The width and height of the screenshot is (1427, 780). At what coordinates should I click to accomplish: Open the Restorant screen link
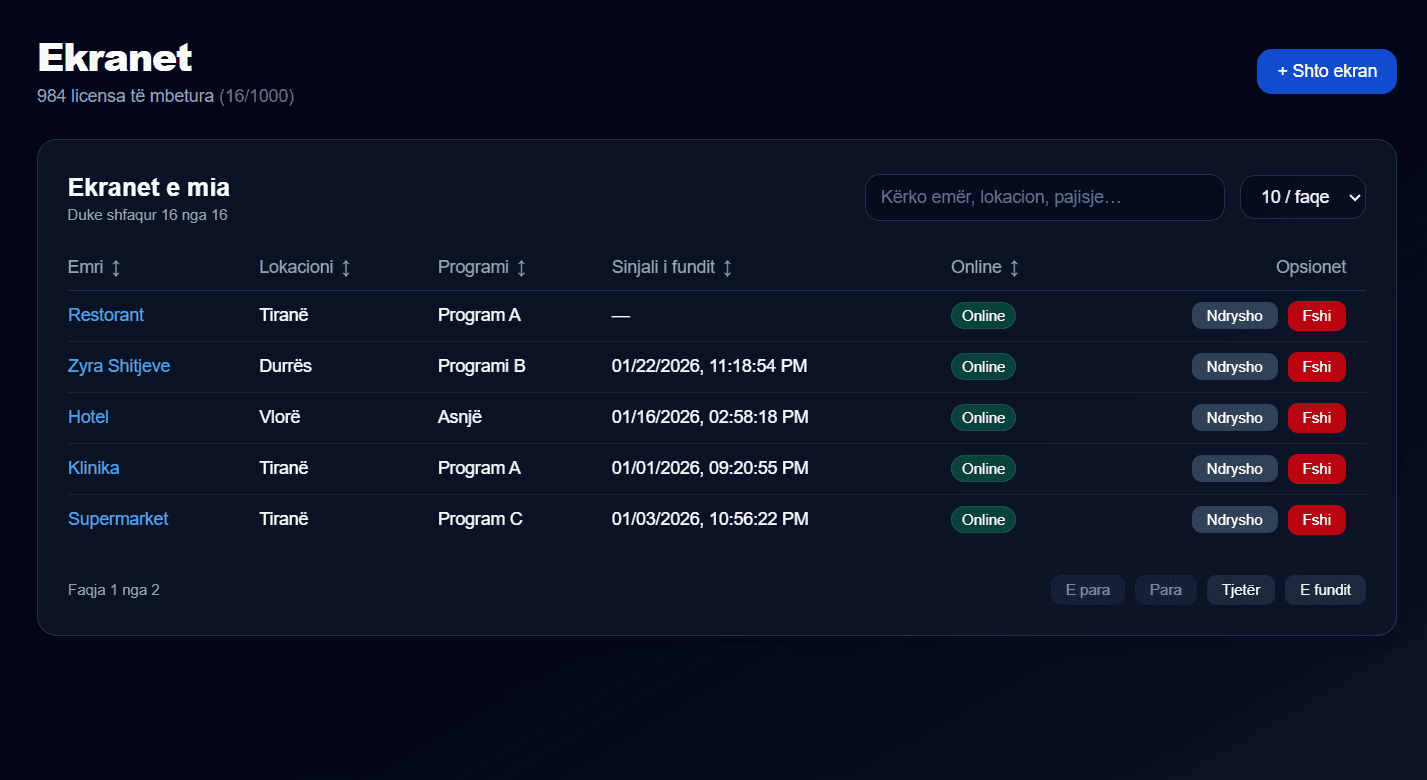[x=106, y=315]
